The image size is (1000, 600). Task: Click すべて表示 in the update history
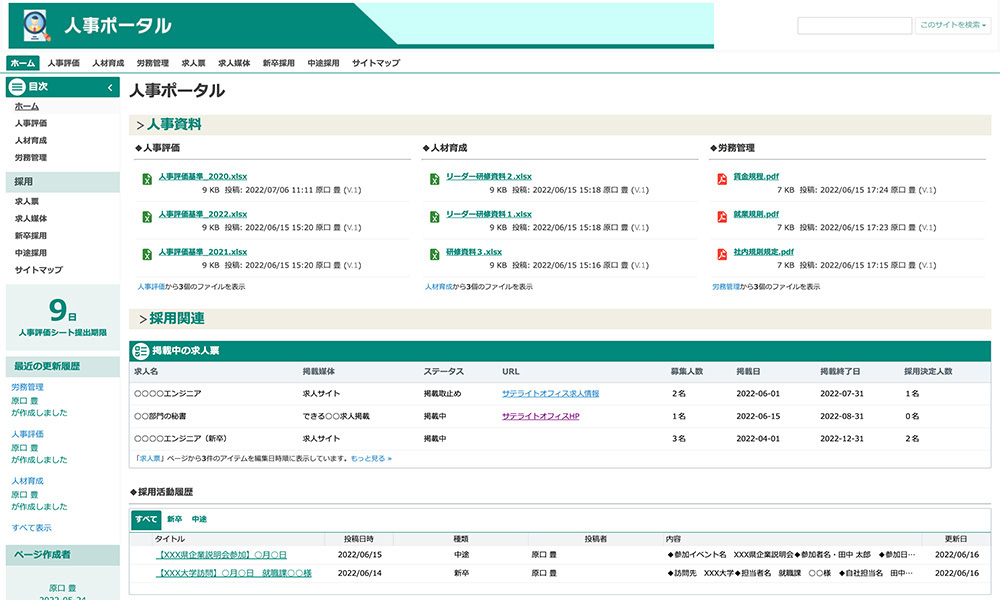tap(31, 528)
